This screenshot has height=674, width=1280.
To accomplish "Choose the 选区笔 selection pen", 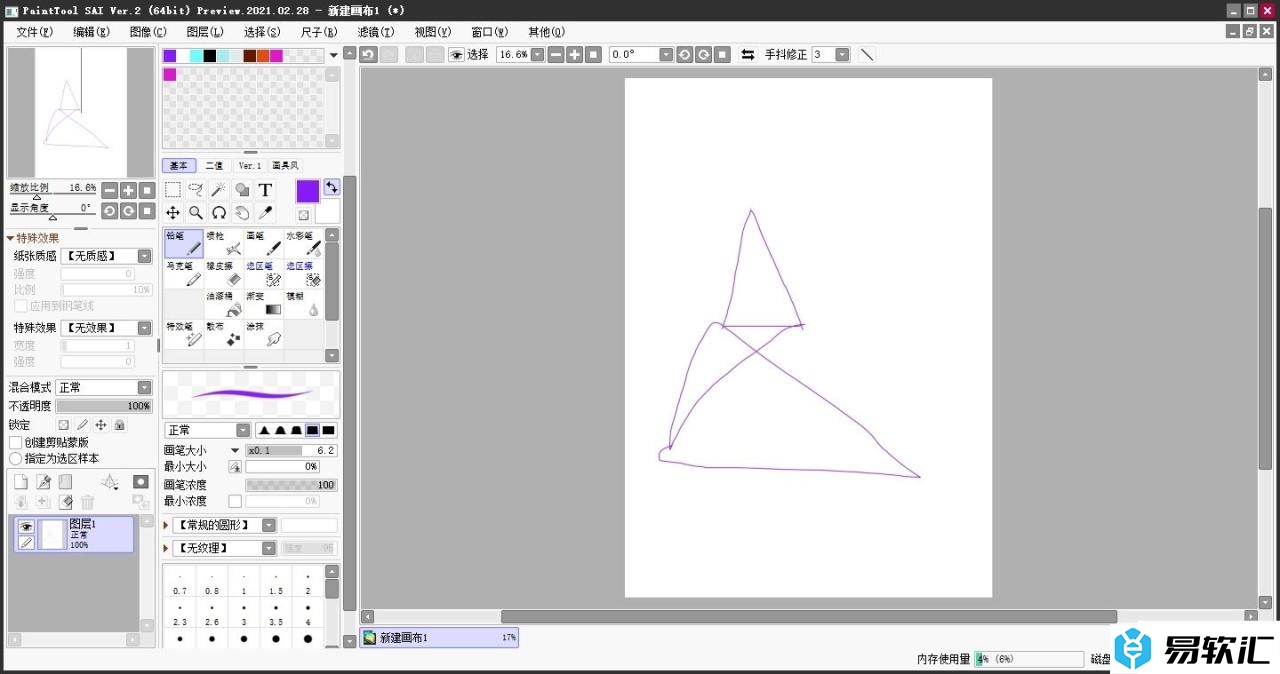I will point(264,274).
